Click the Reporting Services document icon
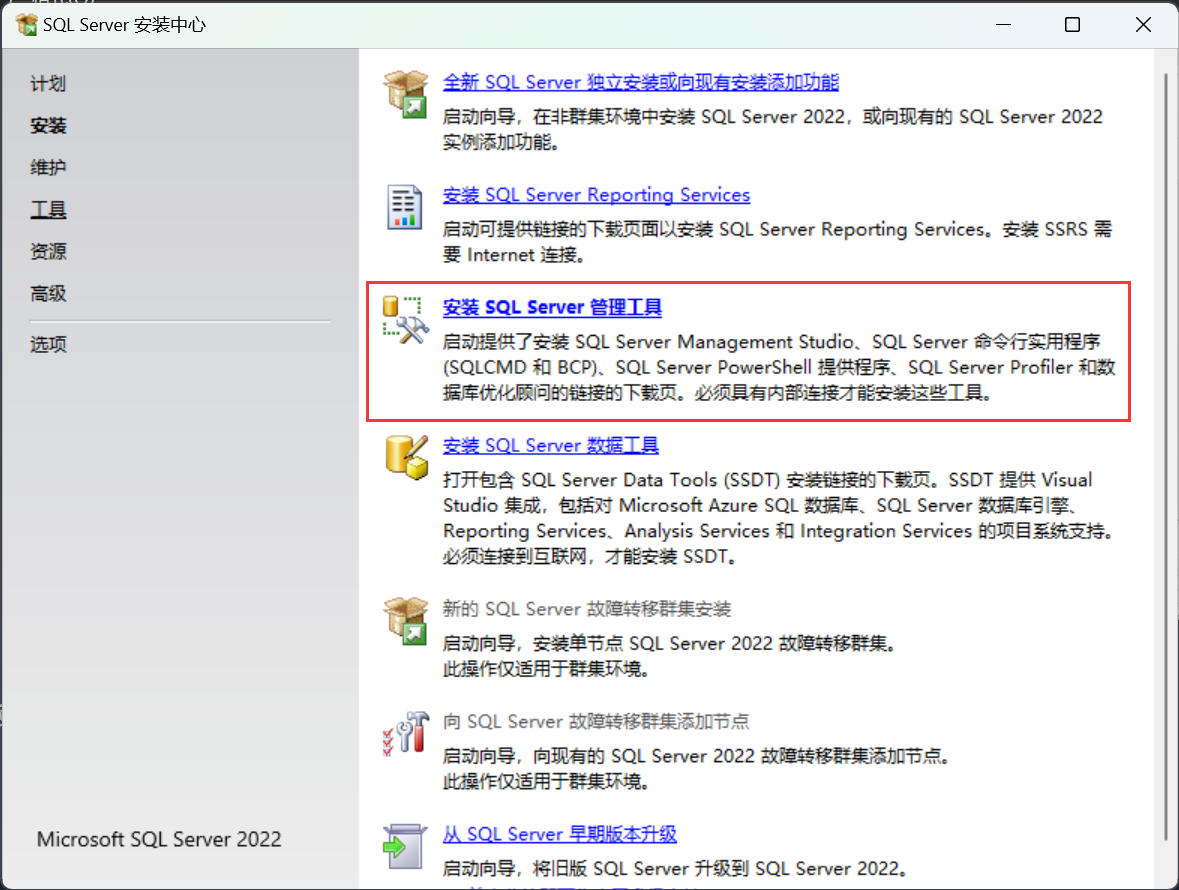This screenshot has height=890, width=1179. [405, 207]
